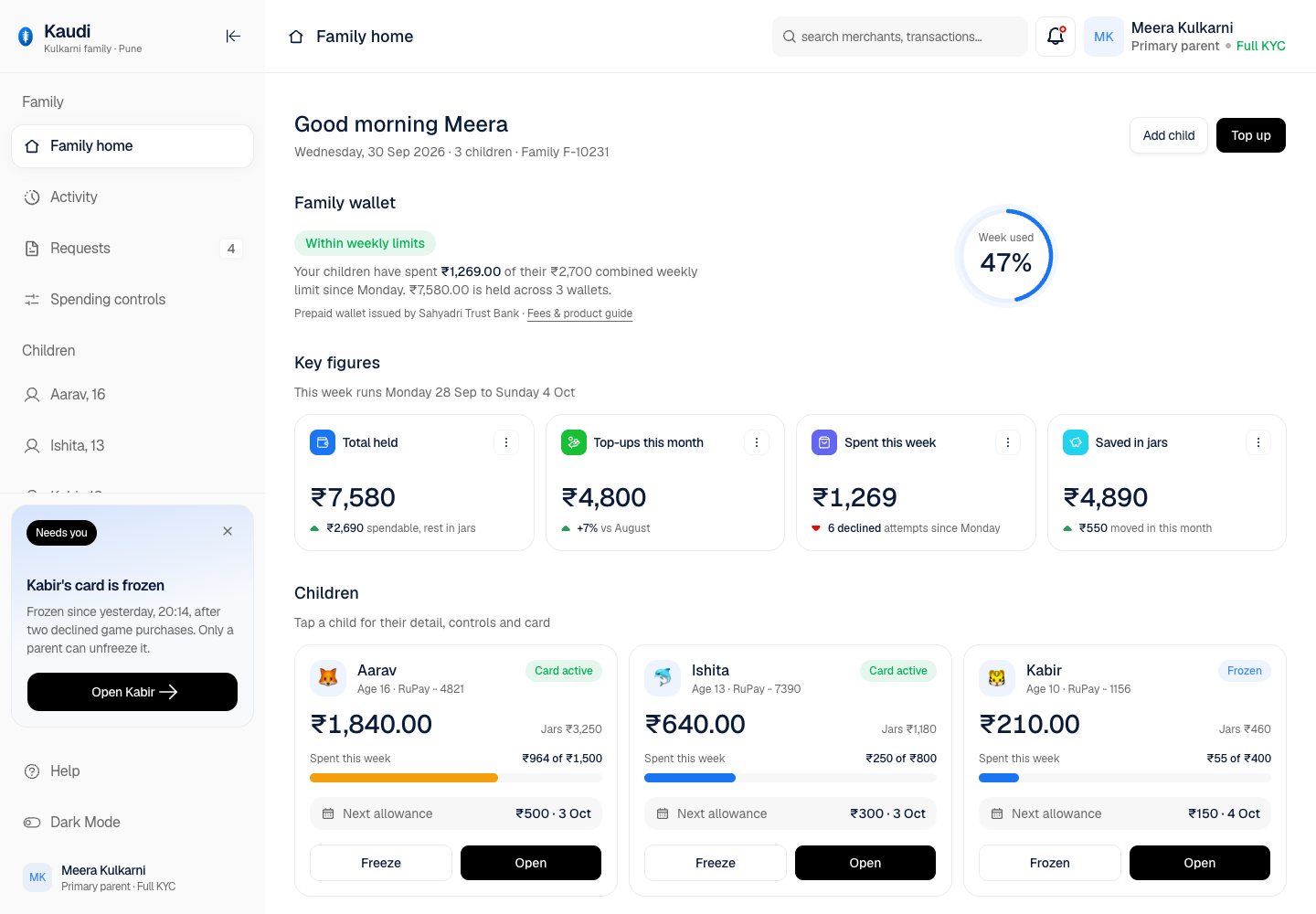The width and height of the screenshot is (1316, 914).
Task: Open Kabir's detail
Action: click(1200, 863)
